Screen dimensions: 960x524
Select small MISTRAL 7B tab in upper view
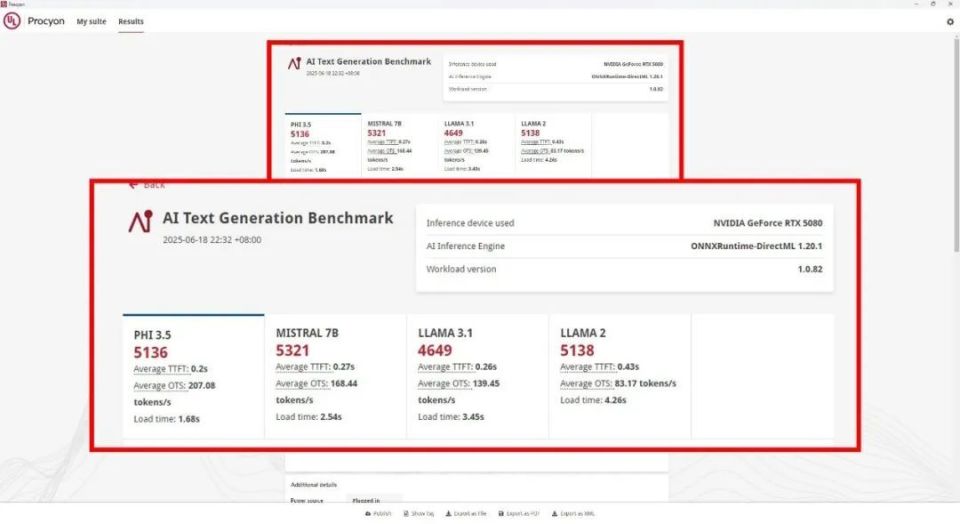click(x=400, y=146)
